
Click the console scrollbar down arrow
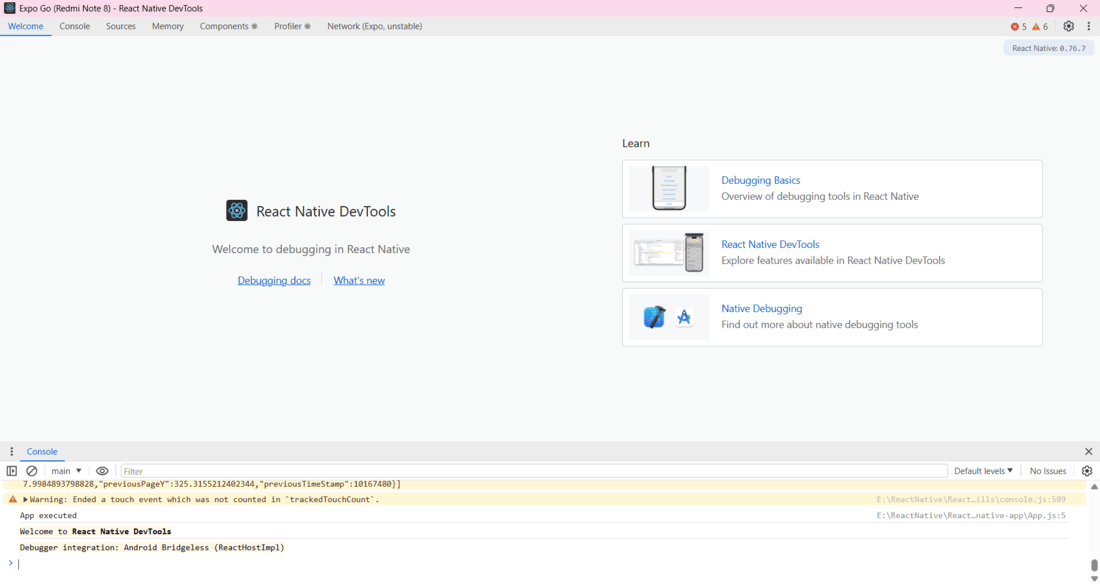coord(1094,579)
